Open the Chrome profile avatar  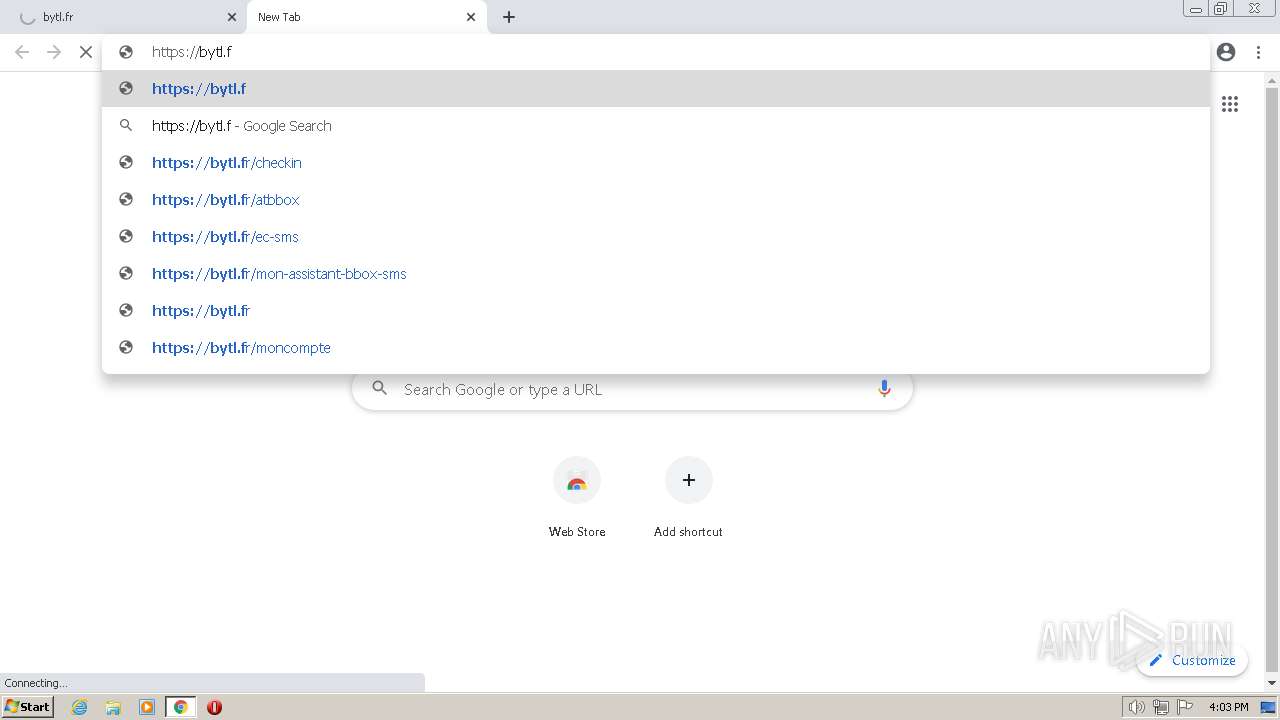point(1226,52)
